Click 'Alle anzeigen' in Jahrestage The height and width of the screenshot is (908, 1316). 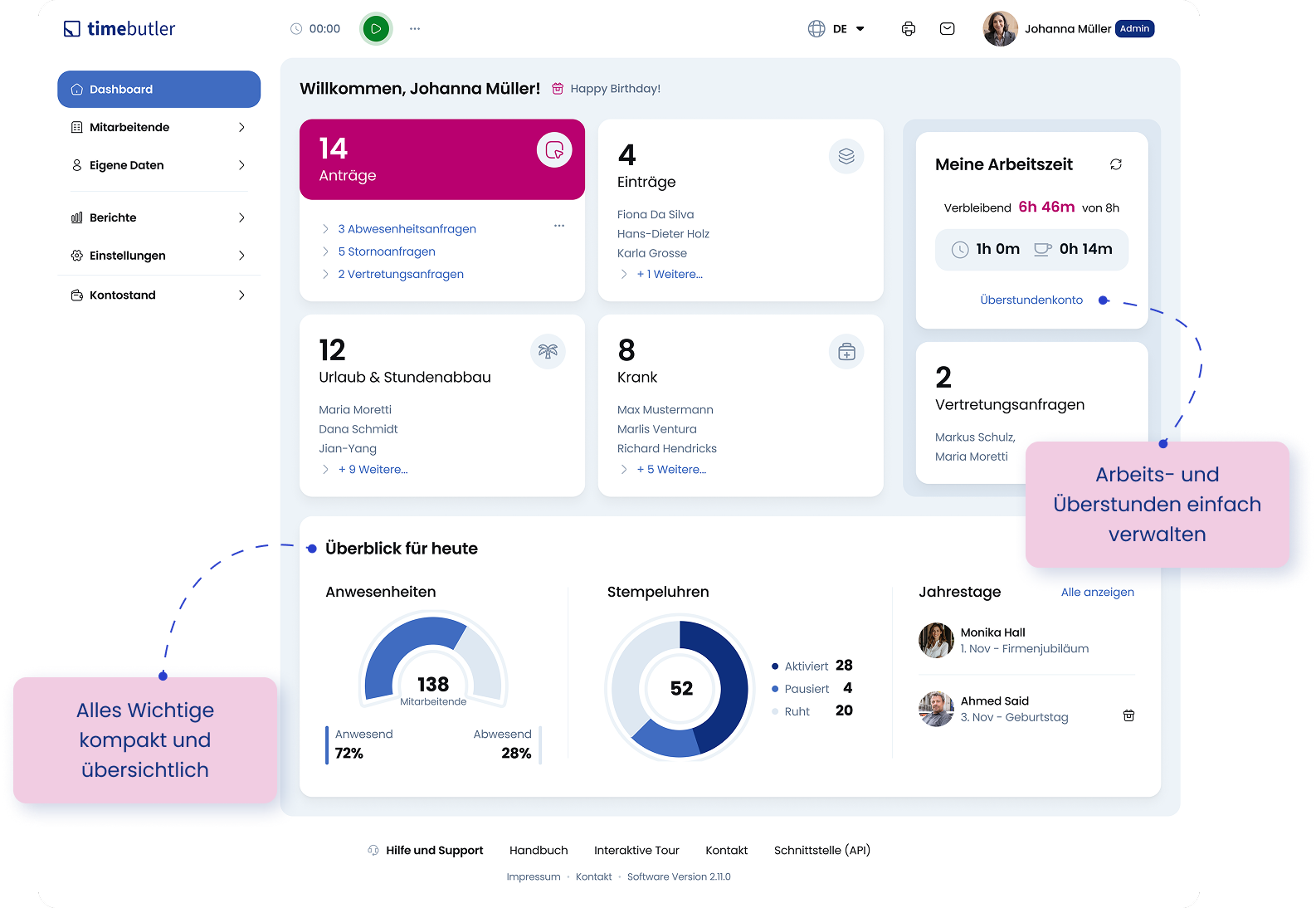1097,592
